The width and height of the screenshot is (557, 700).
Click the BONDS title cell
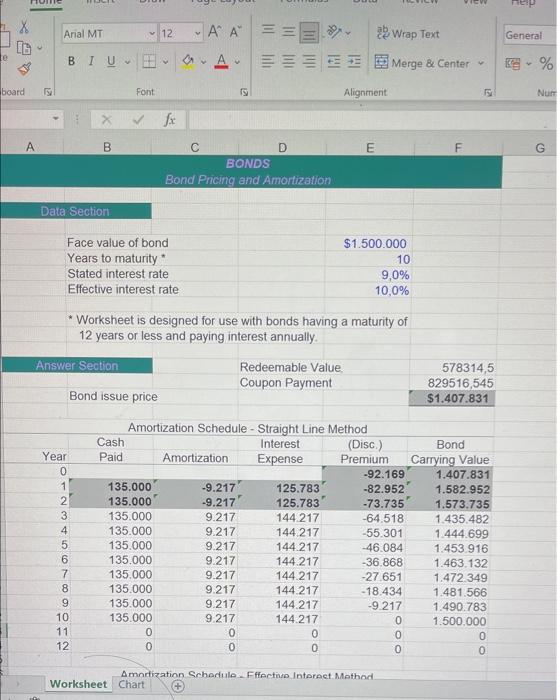248,164
